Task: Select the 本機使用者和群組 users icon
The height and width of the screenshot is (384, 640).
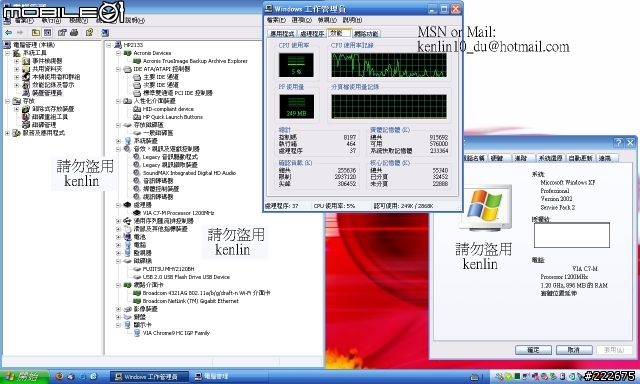Action: click(26, 77)
